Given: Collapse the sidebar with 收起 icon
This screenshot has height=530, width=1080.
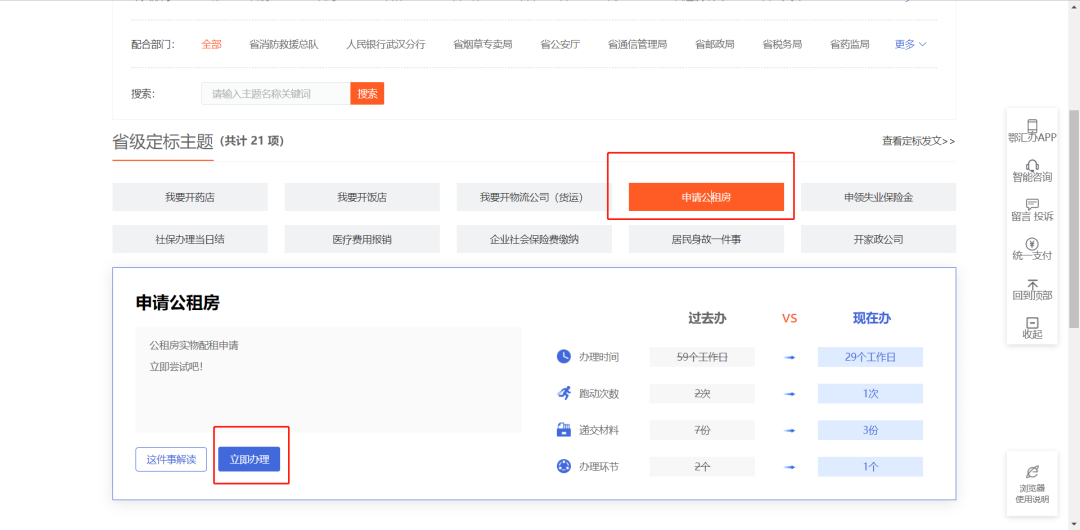Looking at the screenshot, I should (x=1032, y=323).
